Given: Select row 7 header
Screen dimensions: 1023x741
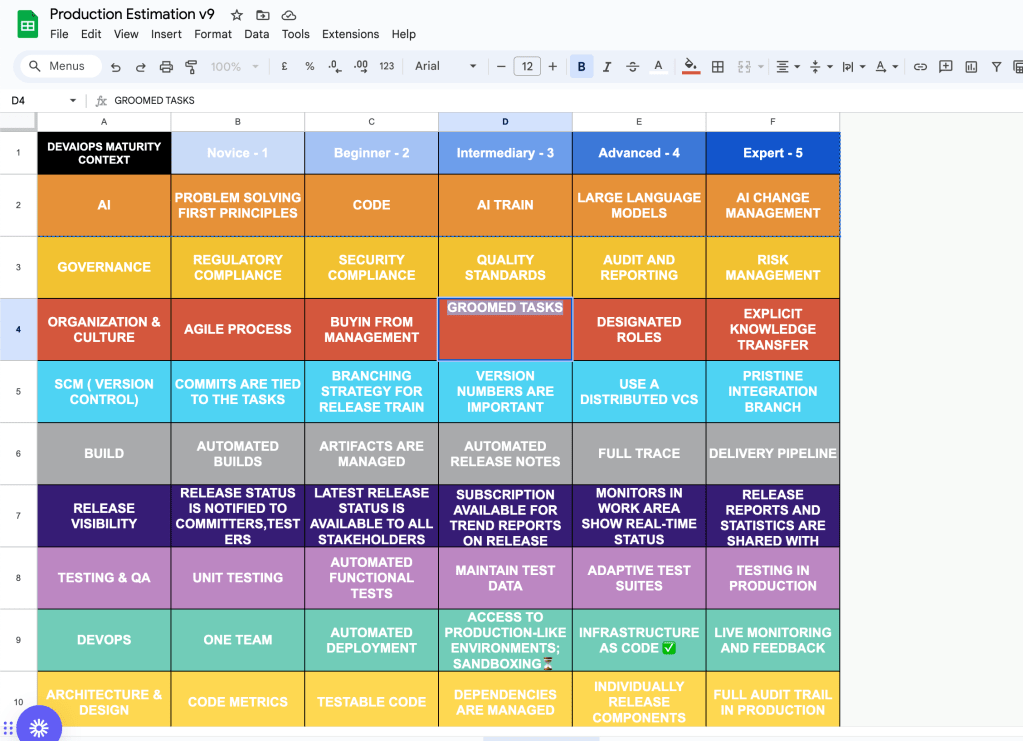Looking at the screenshot, I should 18,515.
